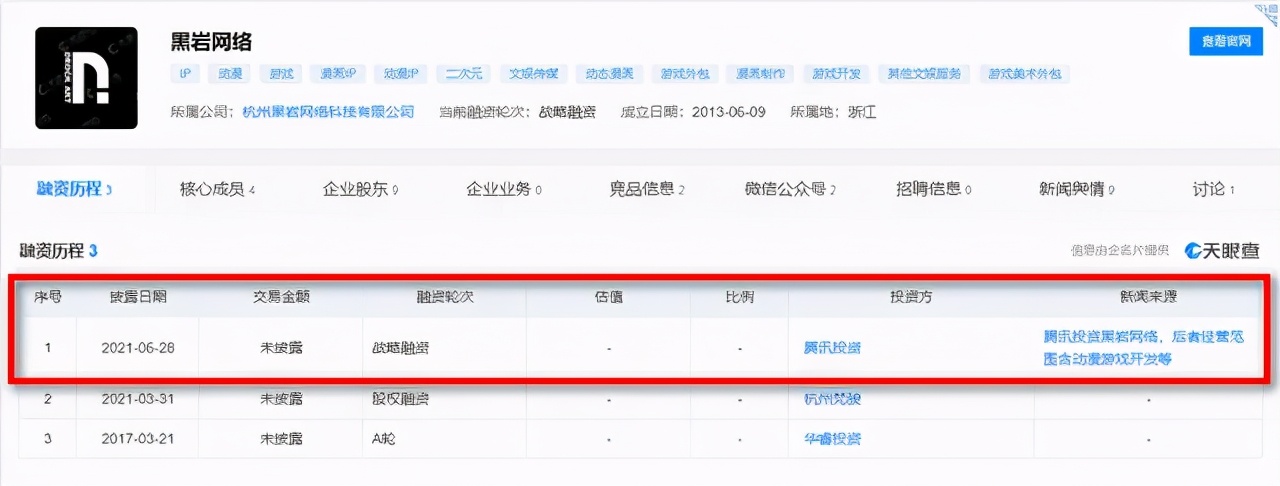Switch to the 企业股东 tab

361,189
